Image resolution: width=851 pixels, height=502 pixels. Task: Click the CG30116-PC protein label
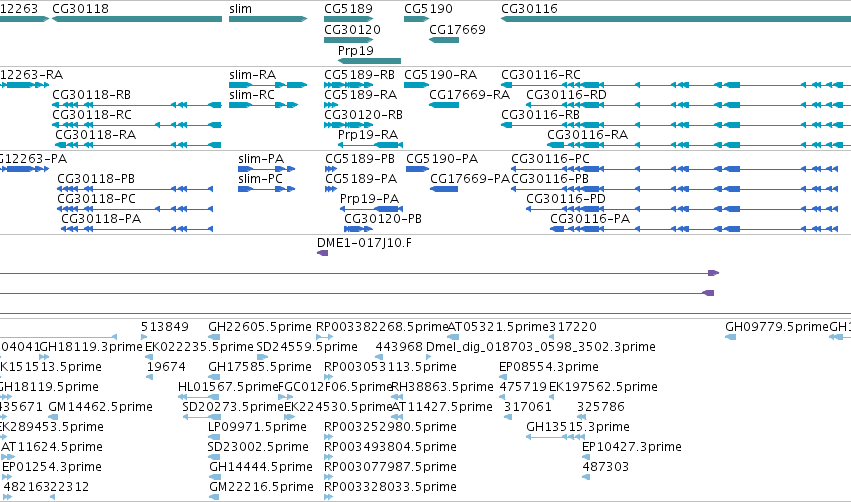pos(550,158)
